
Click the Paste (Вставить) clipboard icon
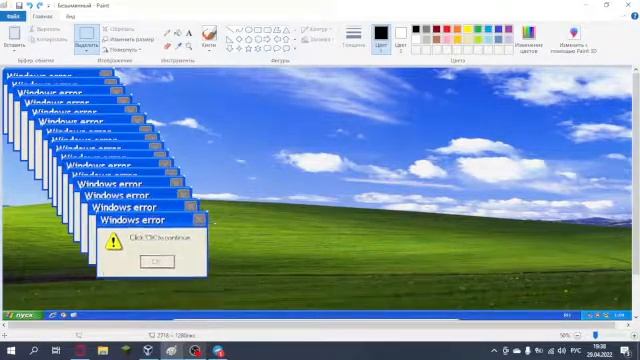click(x=14, y=33)
